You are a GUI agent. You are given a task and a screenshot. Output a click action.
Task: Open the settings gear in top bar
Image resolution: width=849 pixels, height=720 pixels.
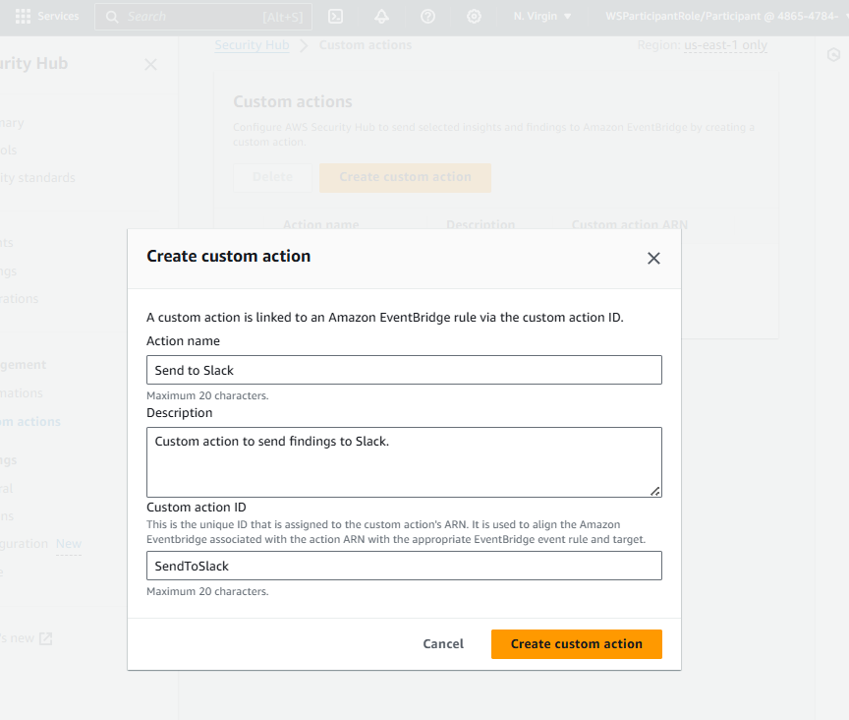(x=474, y=16)
